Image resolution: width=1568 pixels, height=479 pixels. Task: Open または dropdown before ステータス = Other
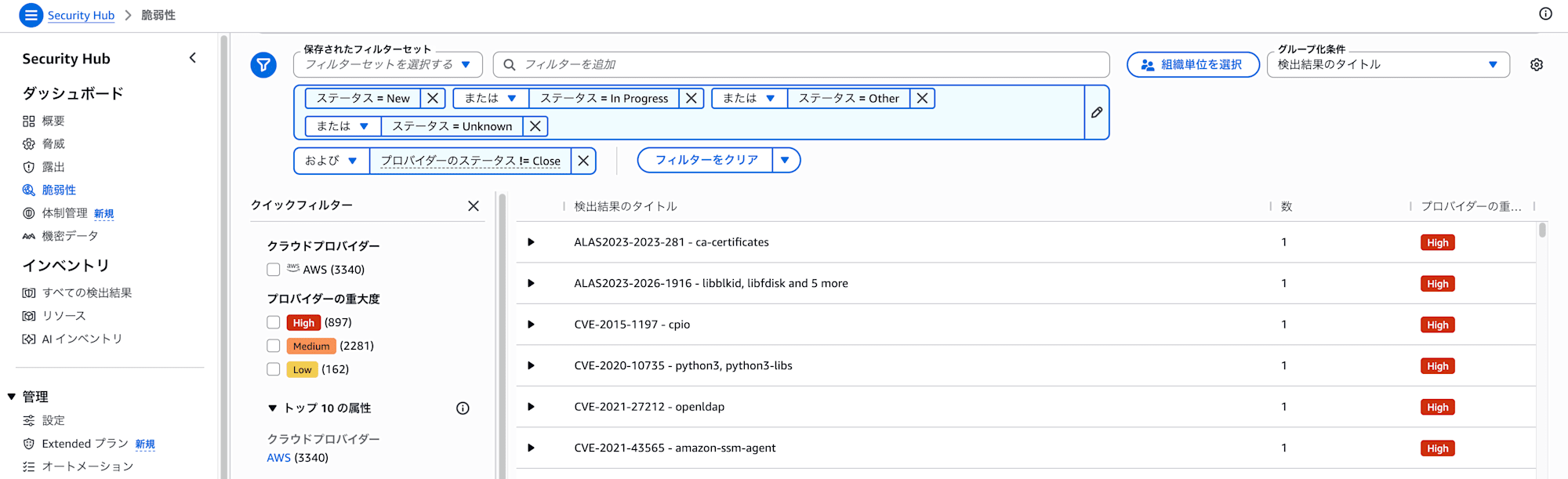click(750, 98)
